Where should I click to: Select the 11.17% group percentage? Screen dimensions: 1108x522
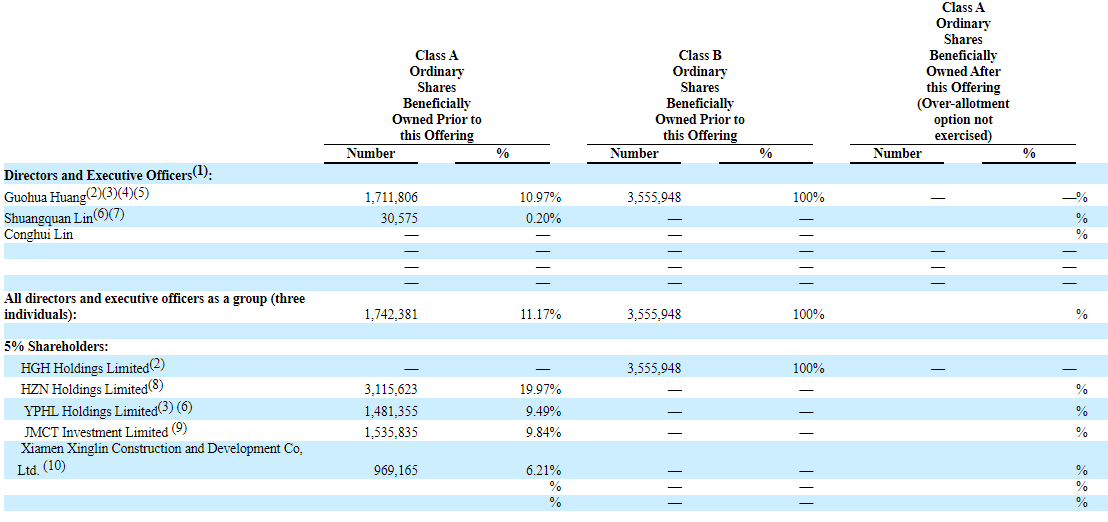[x=541, y=314]
